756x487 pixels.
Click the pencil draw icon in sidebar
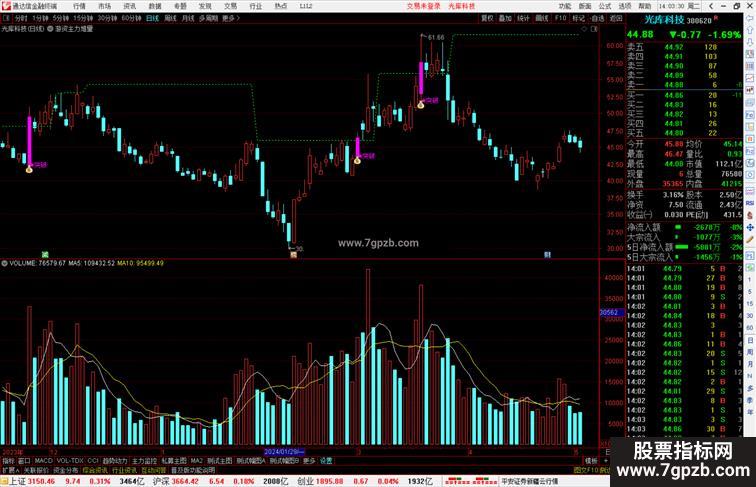point(750,239)
